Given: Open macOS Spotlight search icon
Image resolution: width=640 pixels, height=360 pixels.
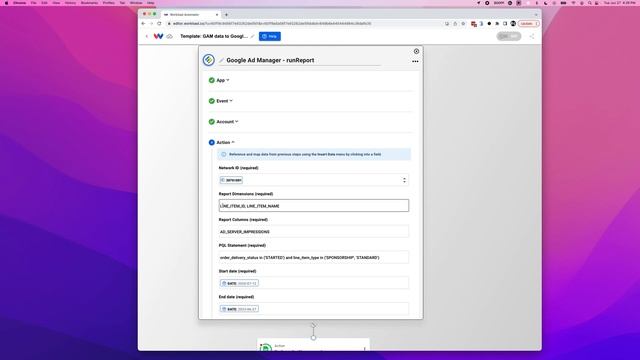Looking at the screenshot, I should pyautogui.click(x=589, y=3).
